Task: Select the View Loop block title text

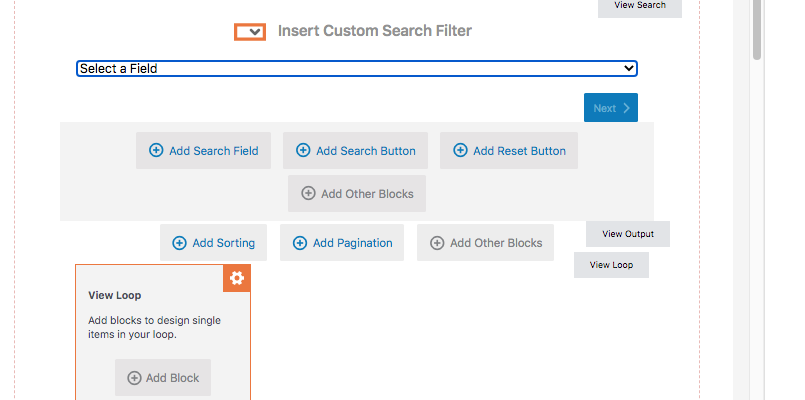Action: (115, 296)
